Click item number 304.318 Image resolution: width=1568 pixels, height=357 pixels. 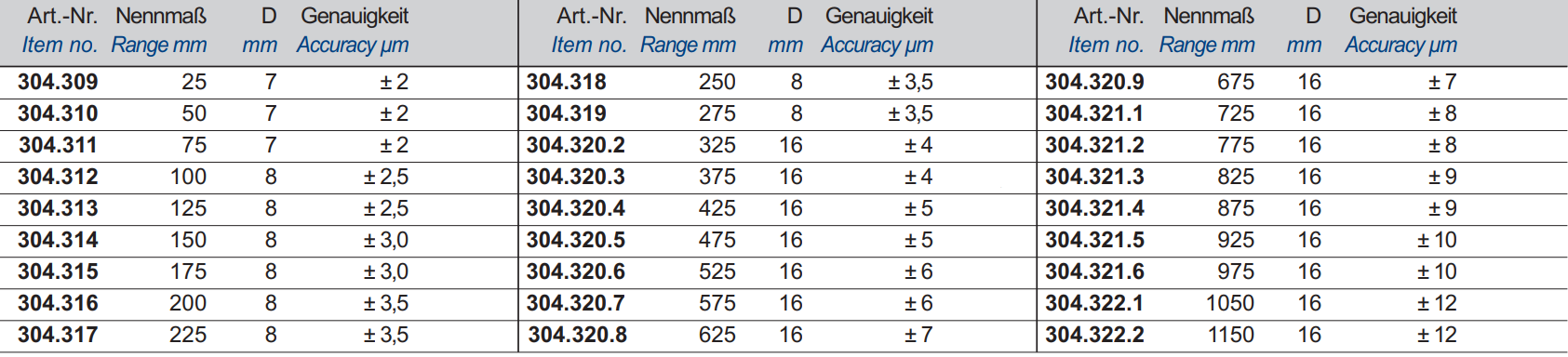coord(566,82)
